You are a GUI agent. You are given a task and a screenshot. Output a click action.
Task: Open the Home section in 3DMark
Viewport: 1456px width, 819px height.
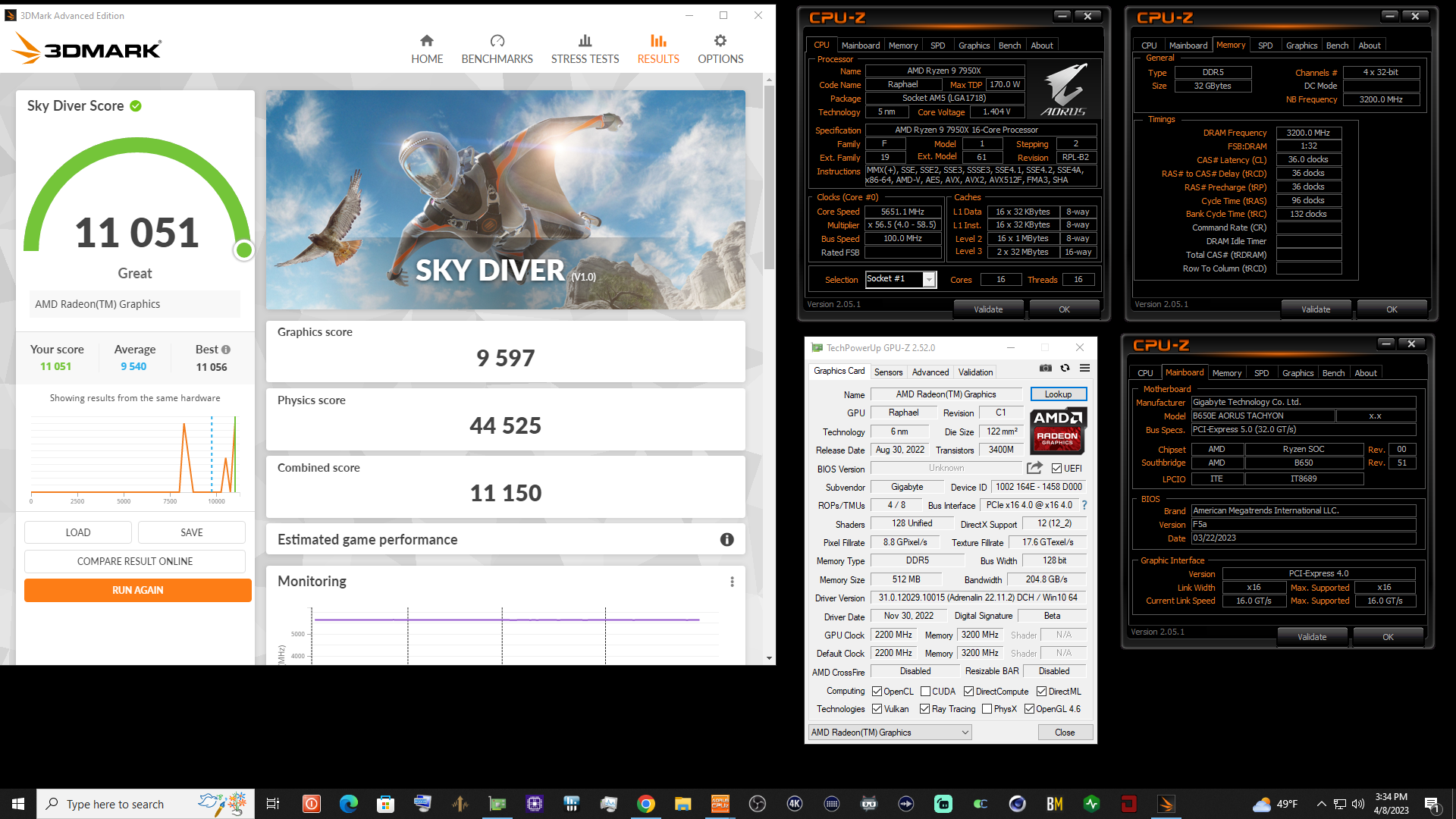427,49
